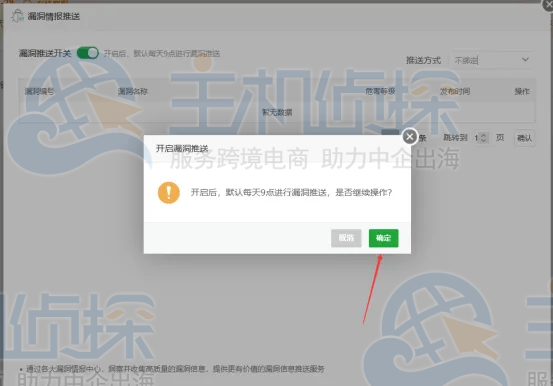Click the 确认 page-jump button

pos(524,138)
